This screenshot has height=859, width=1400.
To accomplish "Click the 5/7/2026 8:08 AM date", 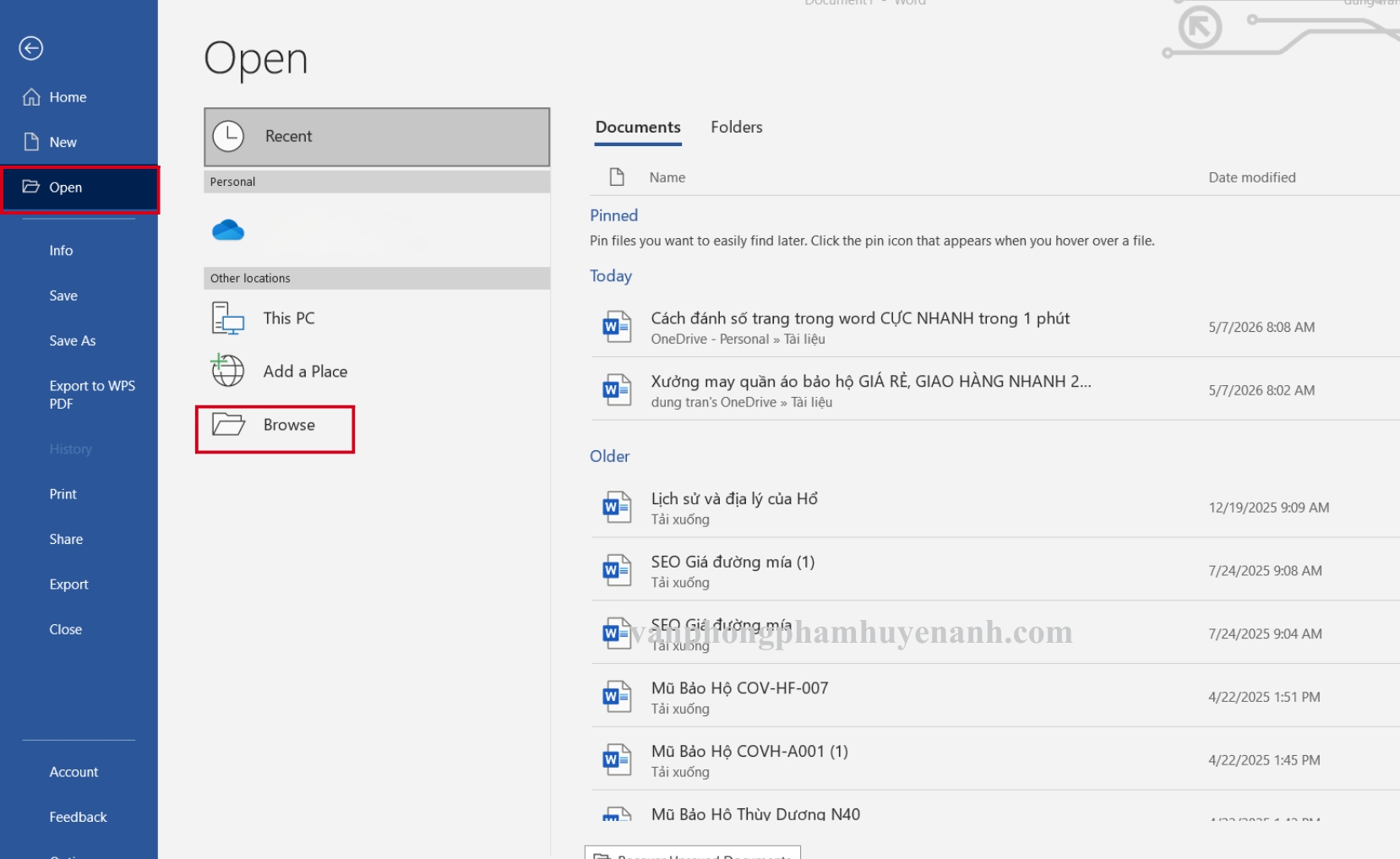I will point(1261,327).
